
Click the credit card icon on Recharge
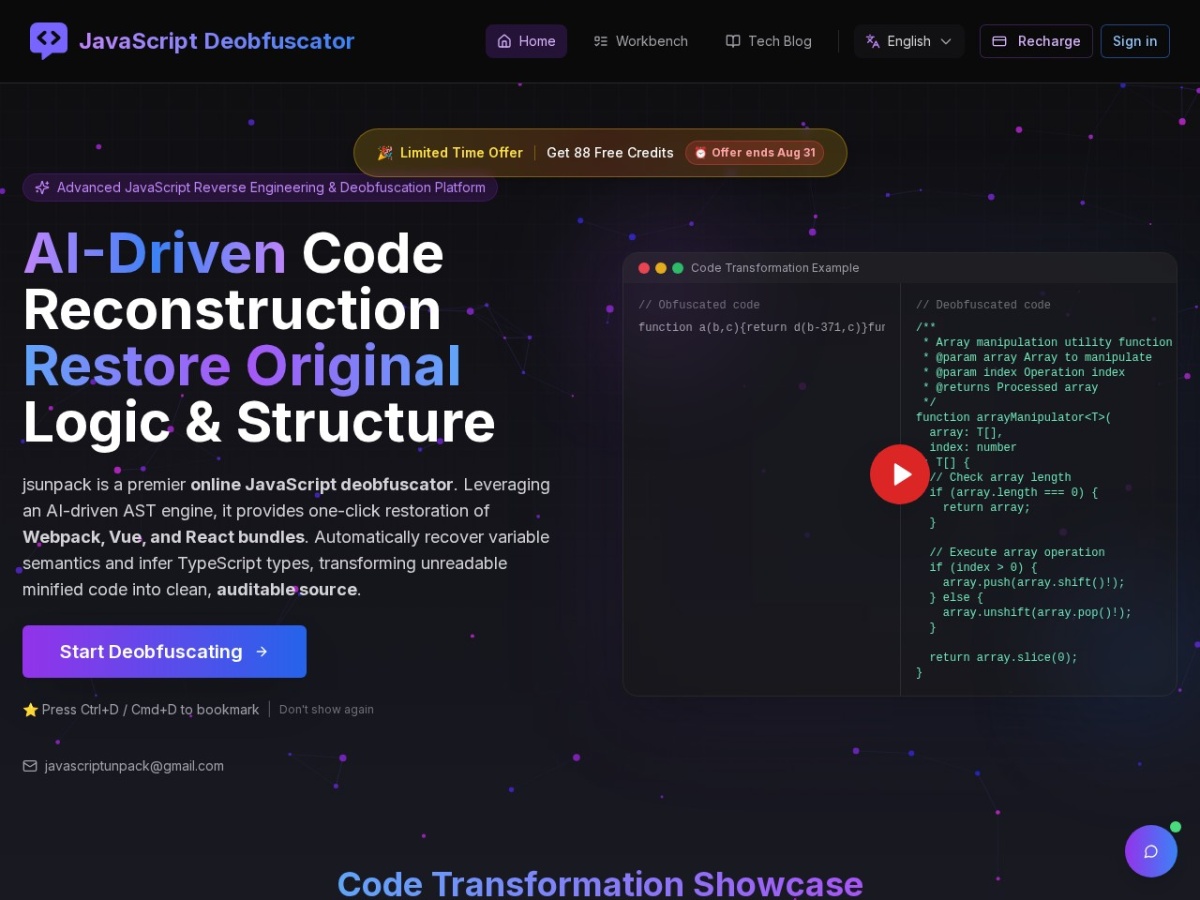[x=999, y=41]
